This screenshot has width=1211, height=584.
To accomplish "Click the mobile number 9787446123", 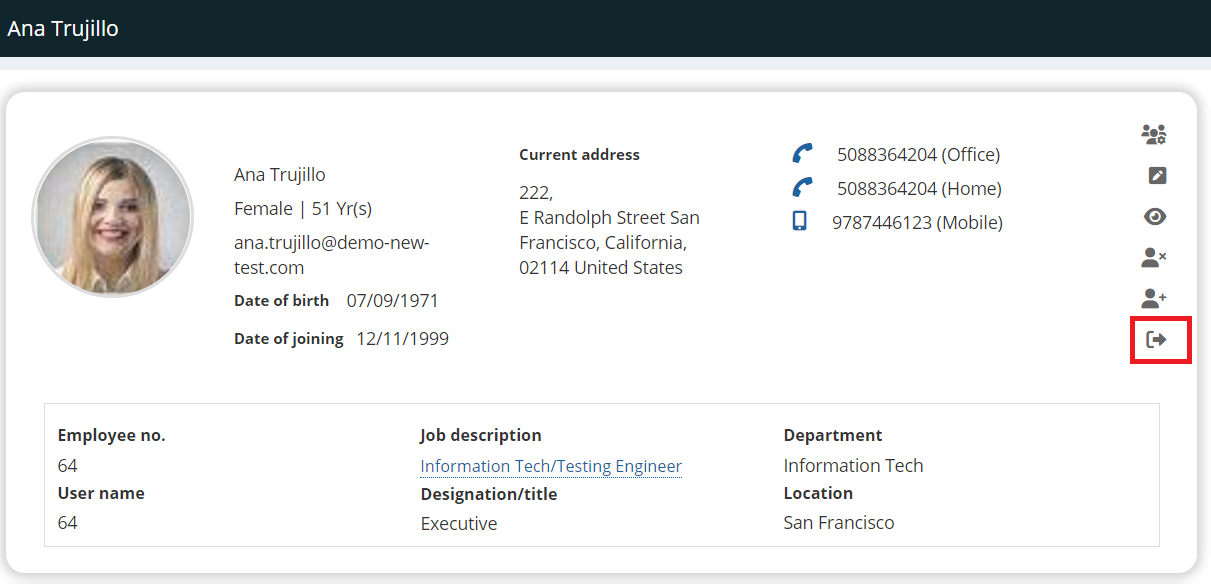I will click(x=917, y=223).
